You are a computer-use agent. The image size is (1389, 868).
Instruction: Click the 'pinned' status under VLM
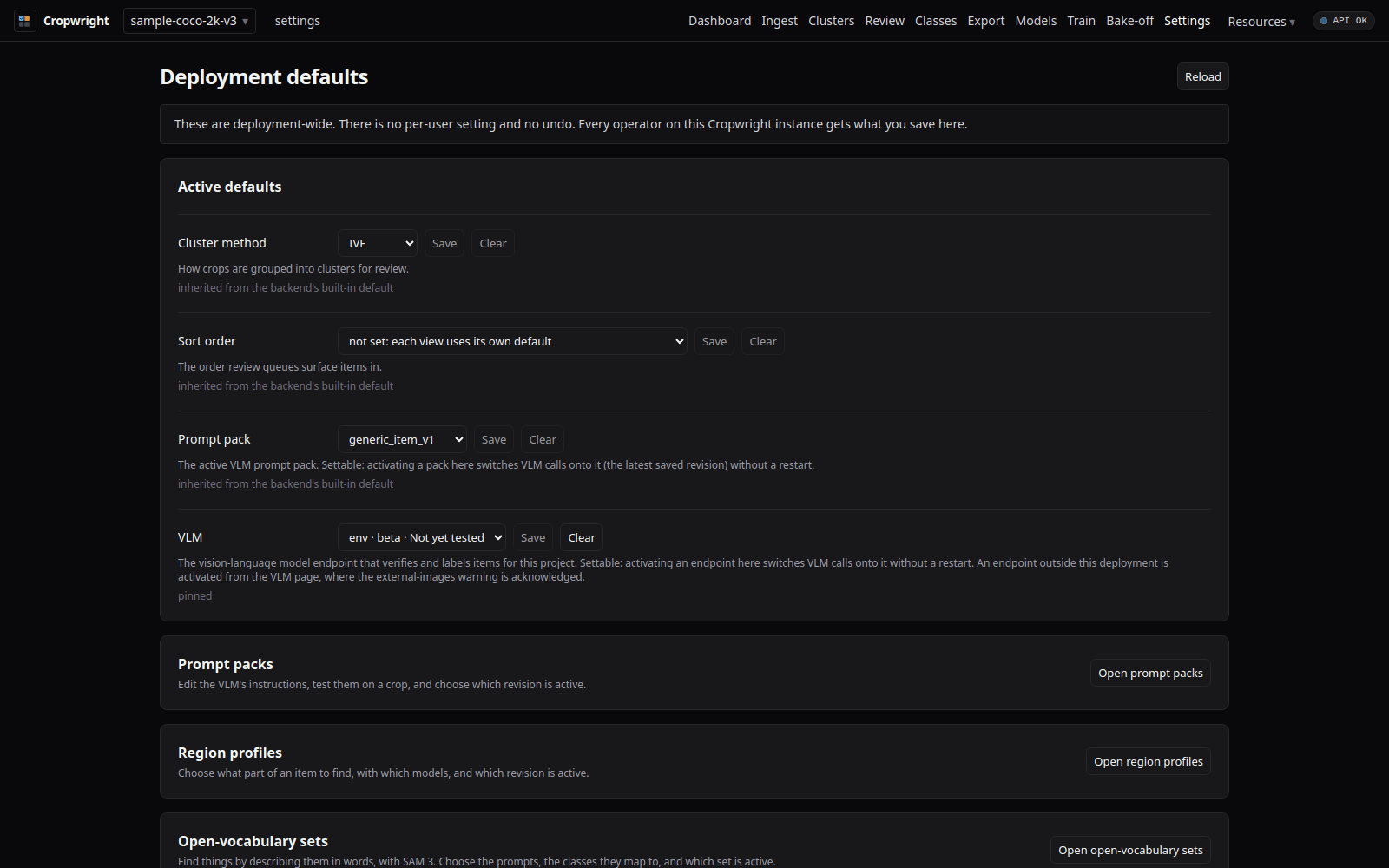(x=195, y=596)
